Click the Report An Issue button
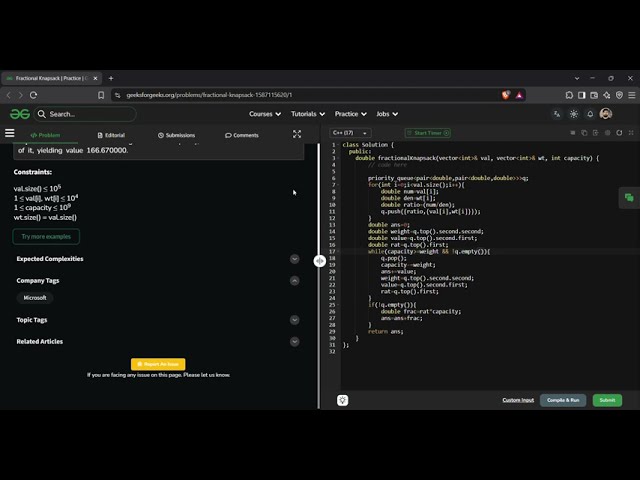 [x=158, y=364]
